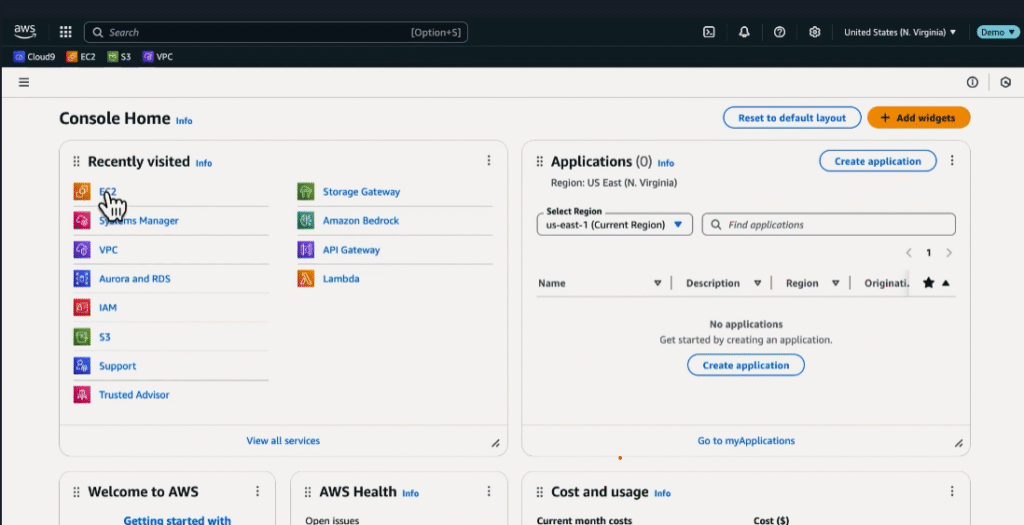Open the CloudShell icon
The width and height of the screenshot is (1024, 525).
[x=709, y=32]
